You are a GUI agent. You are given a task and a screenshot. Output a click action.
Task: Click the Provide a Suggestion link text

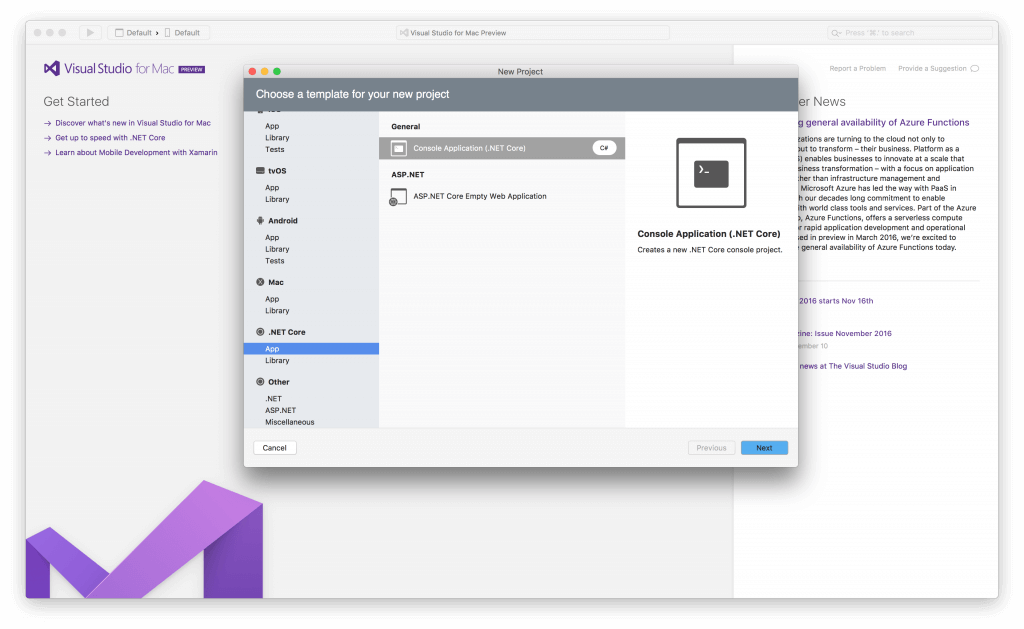coord(932,69)
